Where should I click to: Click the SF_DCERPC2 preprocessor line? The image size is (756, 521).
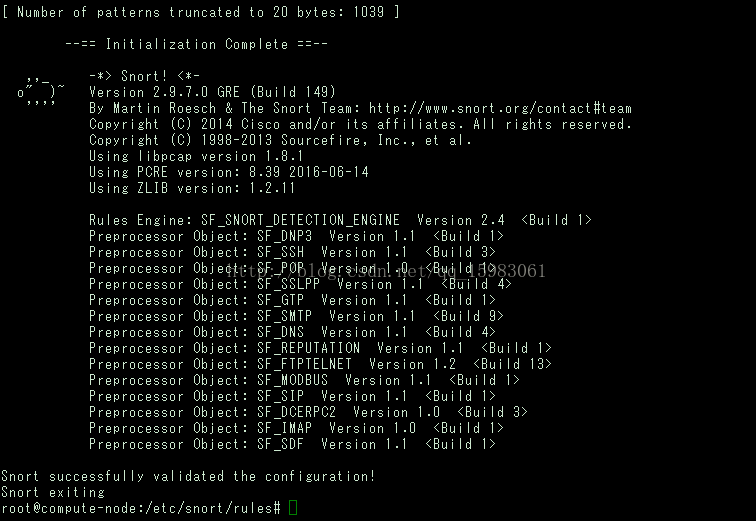[308, 412]
